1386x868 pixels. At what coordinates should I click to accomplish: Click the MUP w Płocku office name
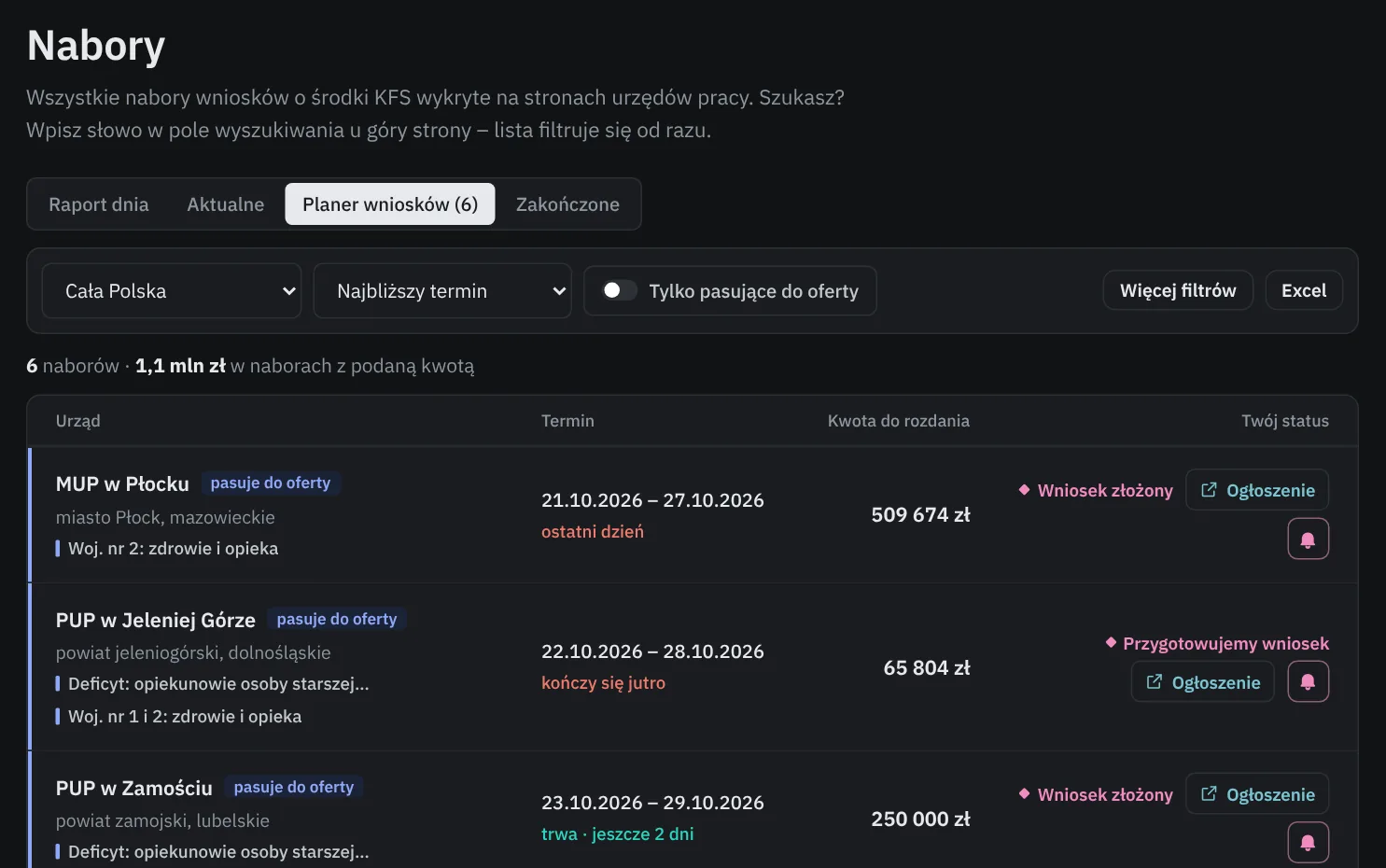(122, 483)
